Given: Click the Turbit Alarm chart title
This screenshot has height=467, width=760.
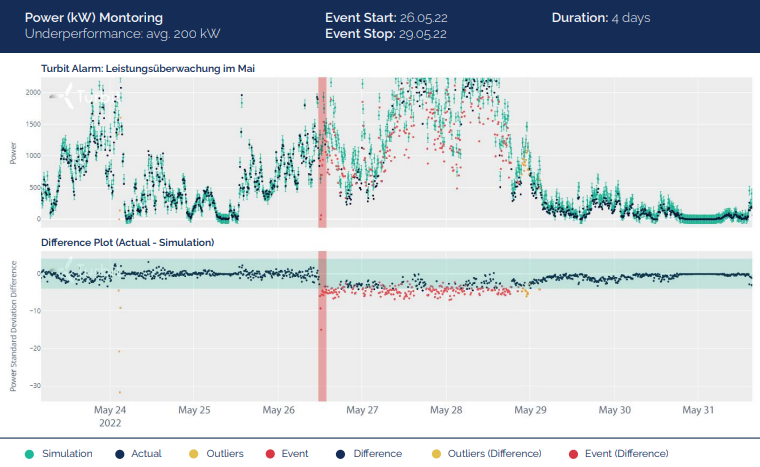Looking at the screenshot, I should [152, 68].
